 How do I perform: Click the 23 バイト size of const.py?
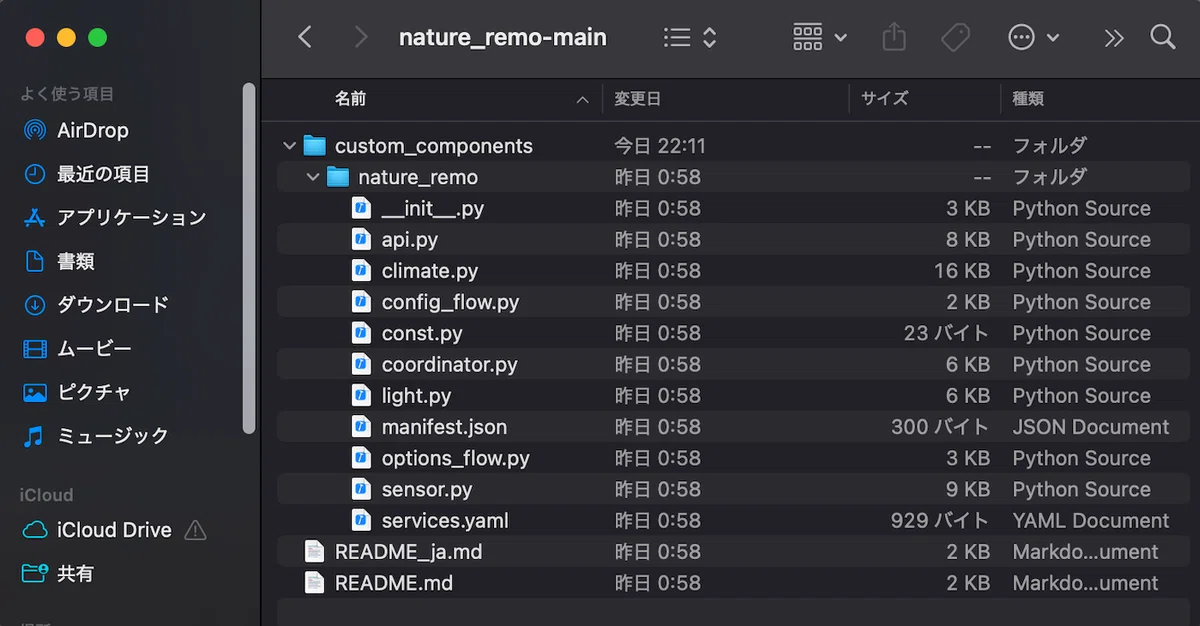pos(947,332)
